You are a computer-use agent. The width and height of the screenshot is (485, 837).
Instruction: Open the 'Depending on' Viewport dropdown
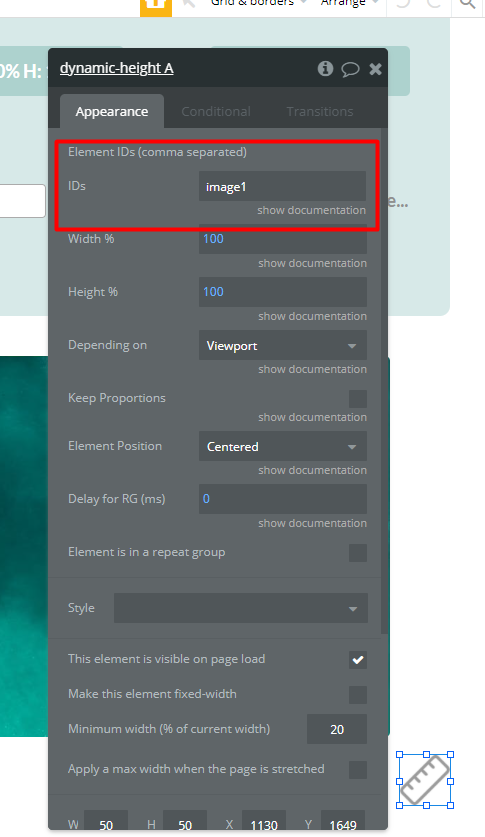283,345
